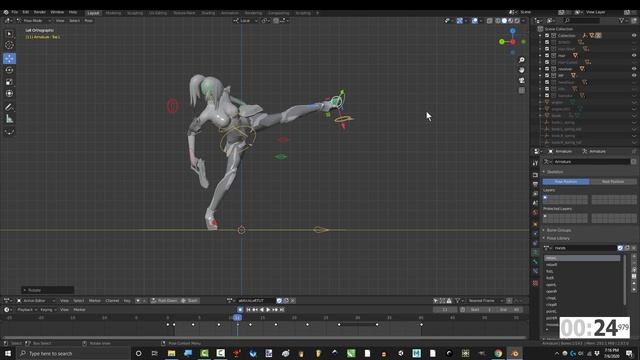The width and height of the screenshot is (640, 360).
Task: Open Render properties tab
Action: pos(535,175)
